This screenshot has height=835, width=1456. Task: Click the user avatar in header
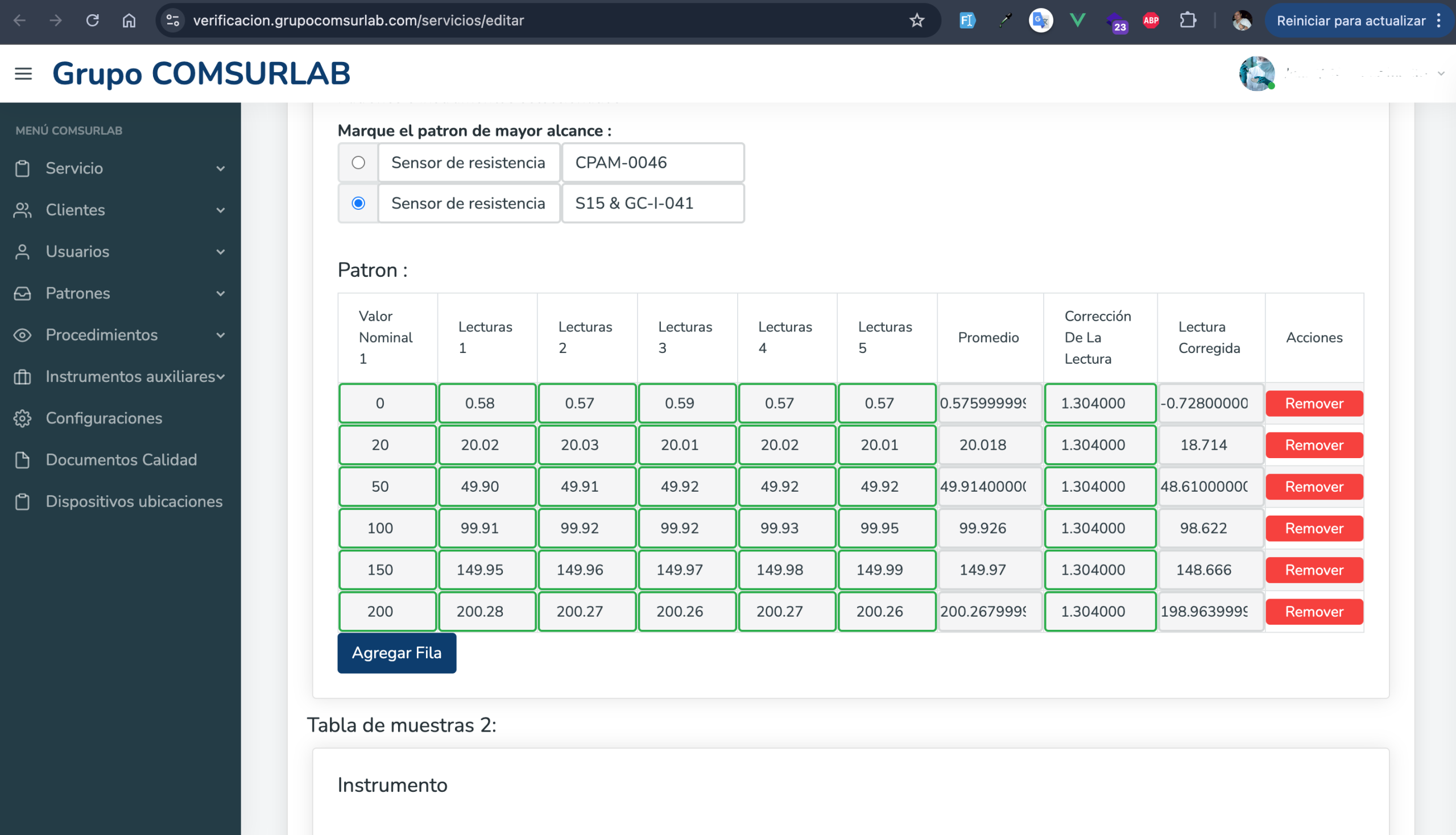pos(1256,73)
